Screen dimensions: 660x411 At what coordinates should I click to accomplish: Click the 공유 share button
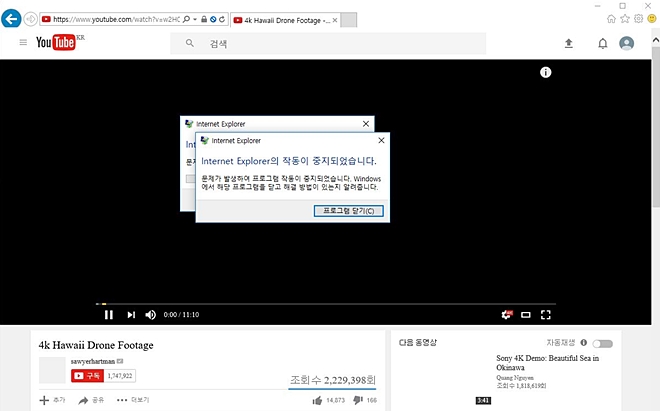91,400
